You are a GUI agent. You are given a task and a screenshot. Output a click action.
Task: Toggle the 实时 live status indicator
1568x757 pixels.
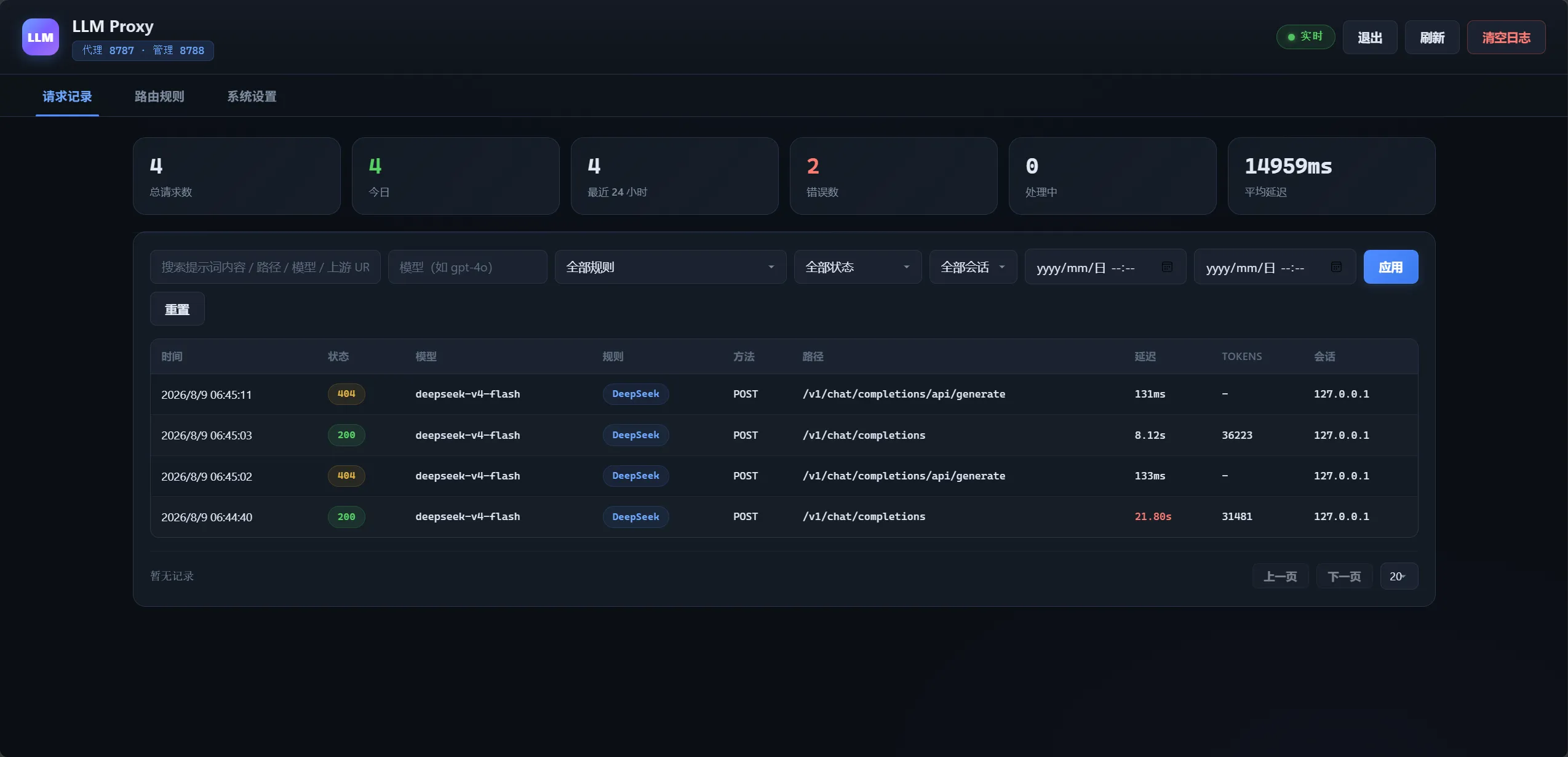point(1305,37)
